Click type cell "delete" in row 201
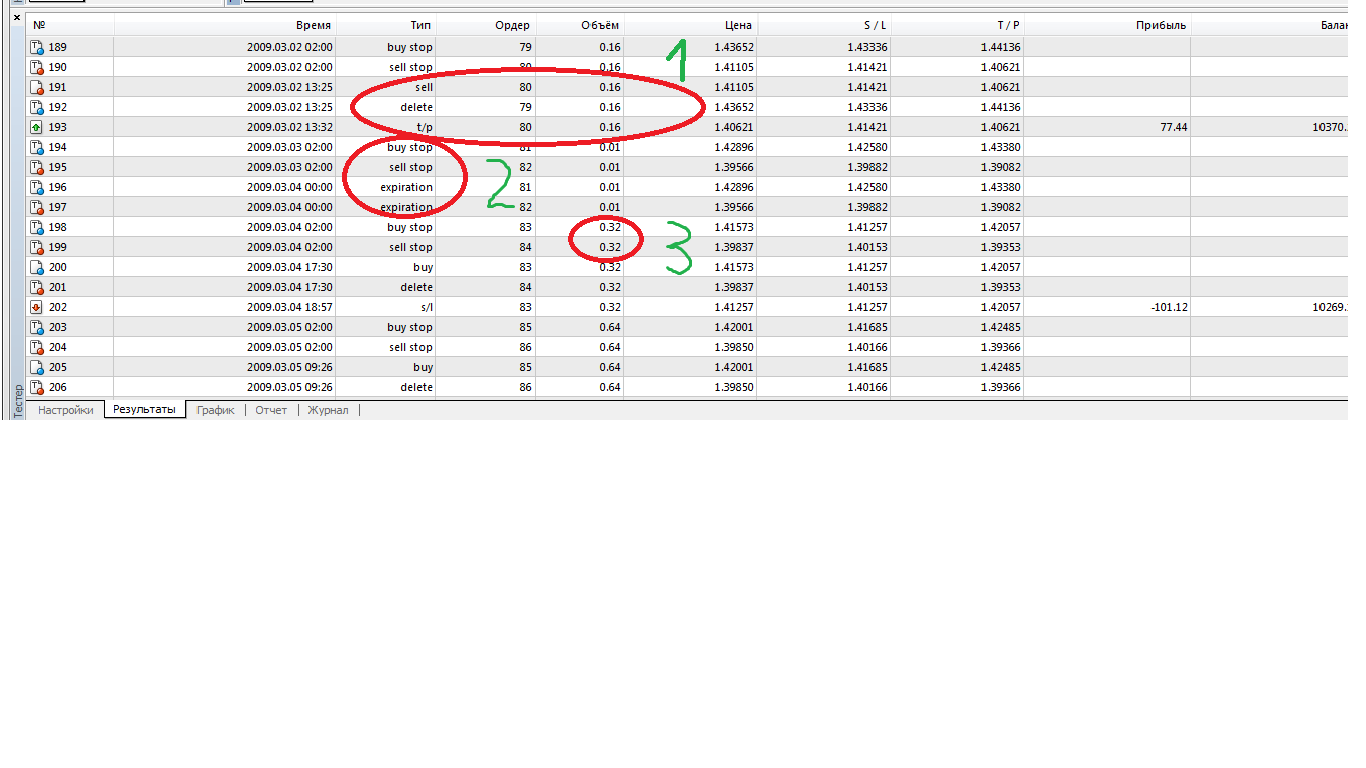The width and height of the screenshot is (1366, 768). pyautogui.click(x=416, y=287)
